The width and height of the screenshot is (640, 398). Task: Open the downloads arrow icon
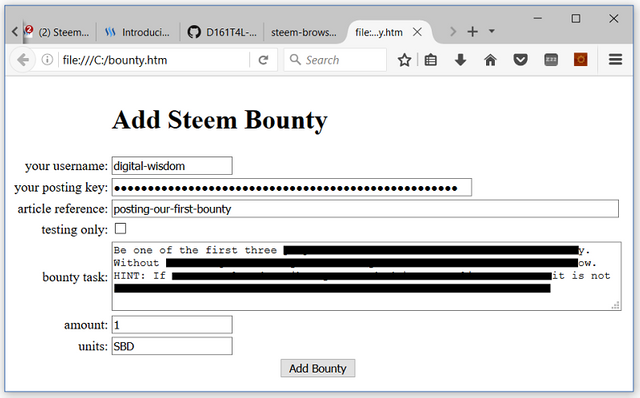pyautogui.click(x=460, y=60)
